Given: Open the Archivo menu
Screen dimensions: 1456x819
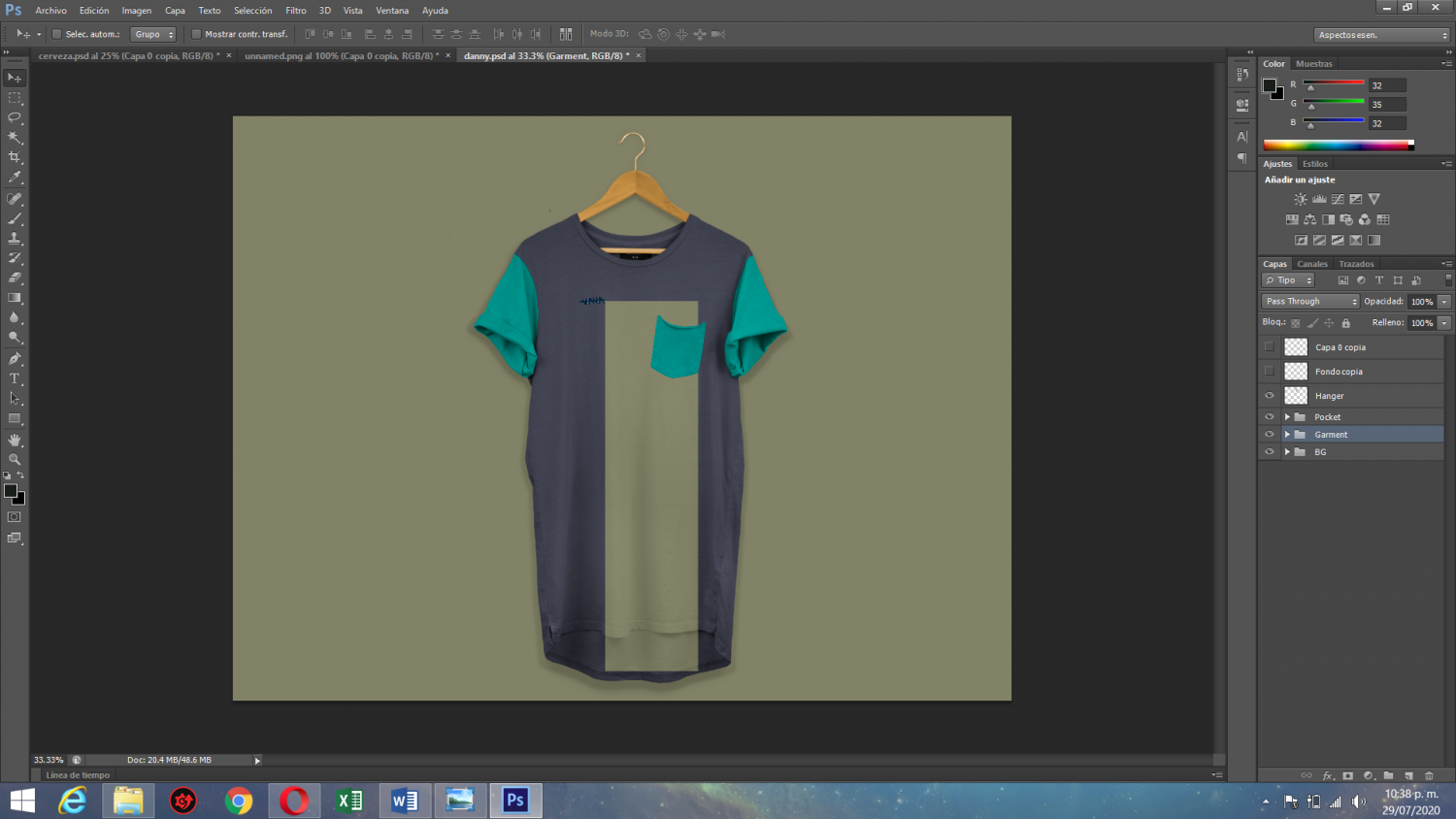Looking at the screenshot, I should pyautogui.click(x=51, y=11).
